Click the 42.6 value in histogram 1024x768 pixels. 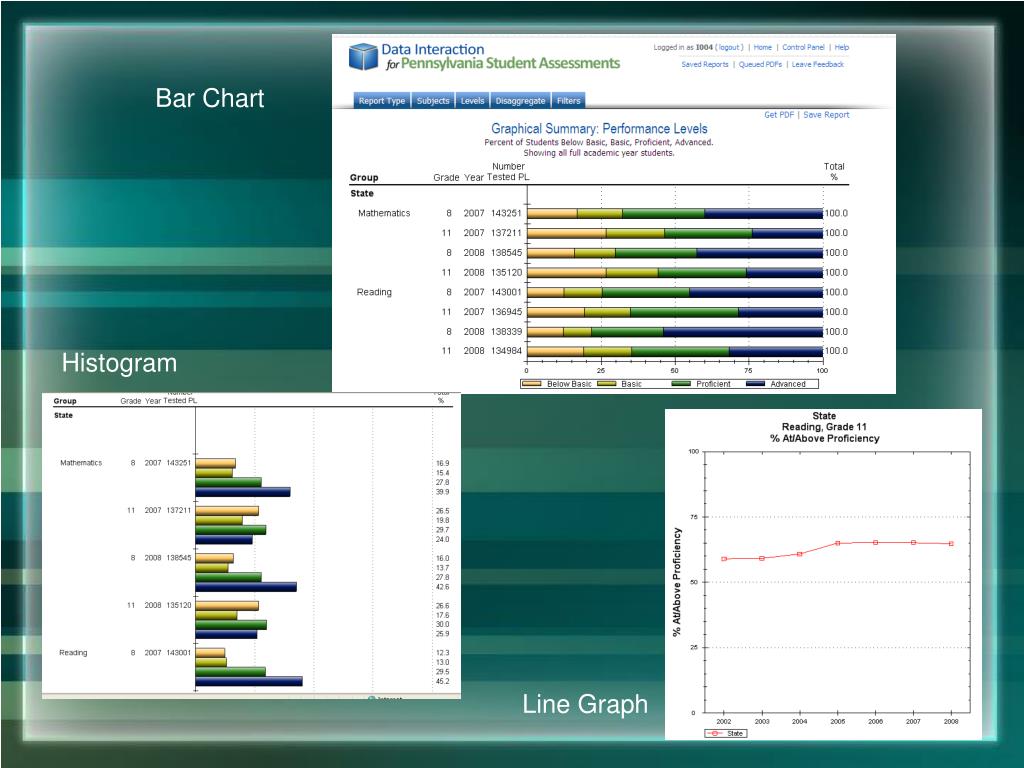(443, 587)
